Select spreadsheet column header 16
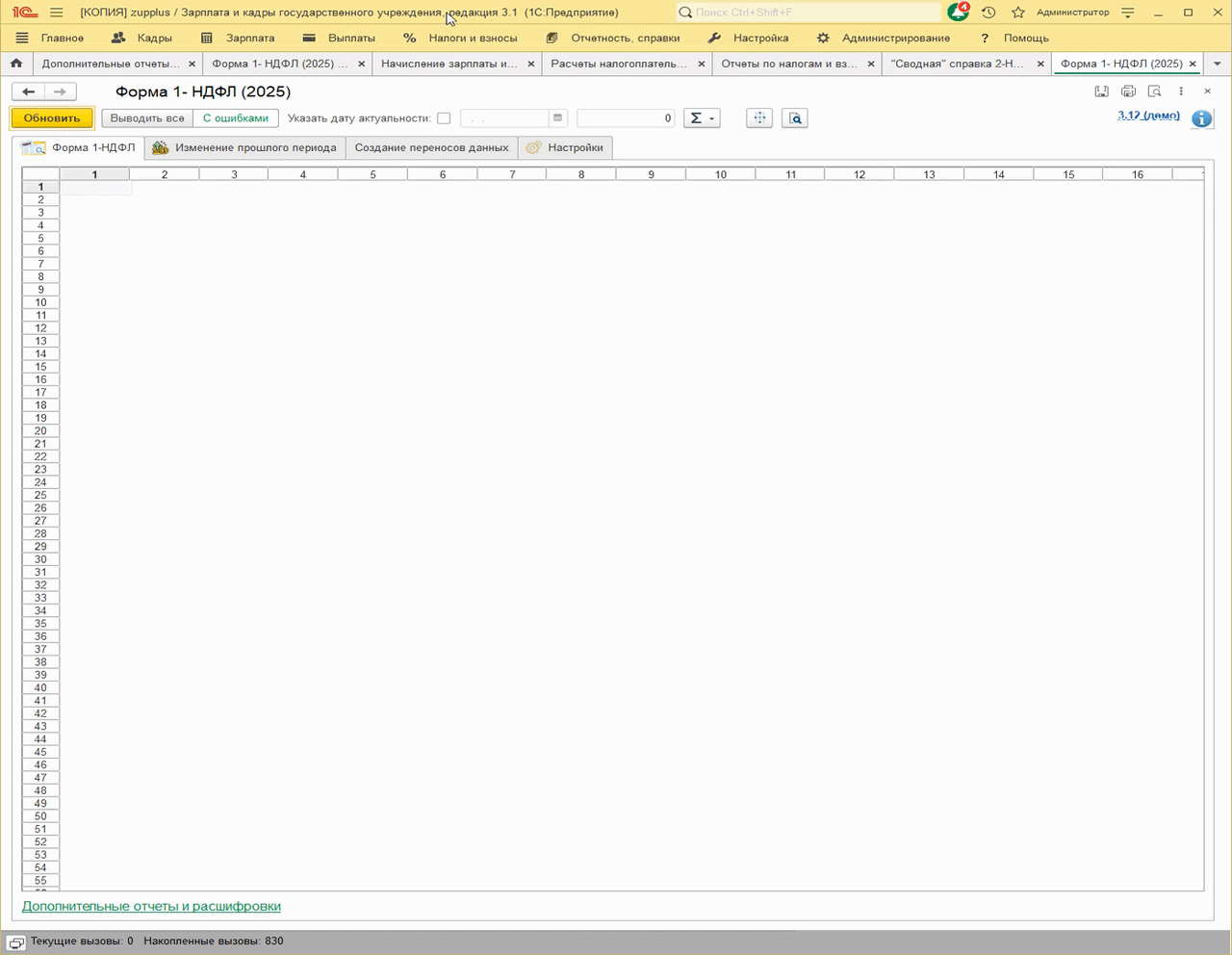The width and height of the screenshot is (1232, 955). [x=1138, y=174]
